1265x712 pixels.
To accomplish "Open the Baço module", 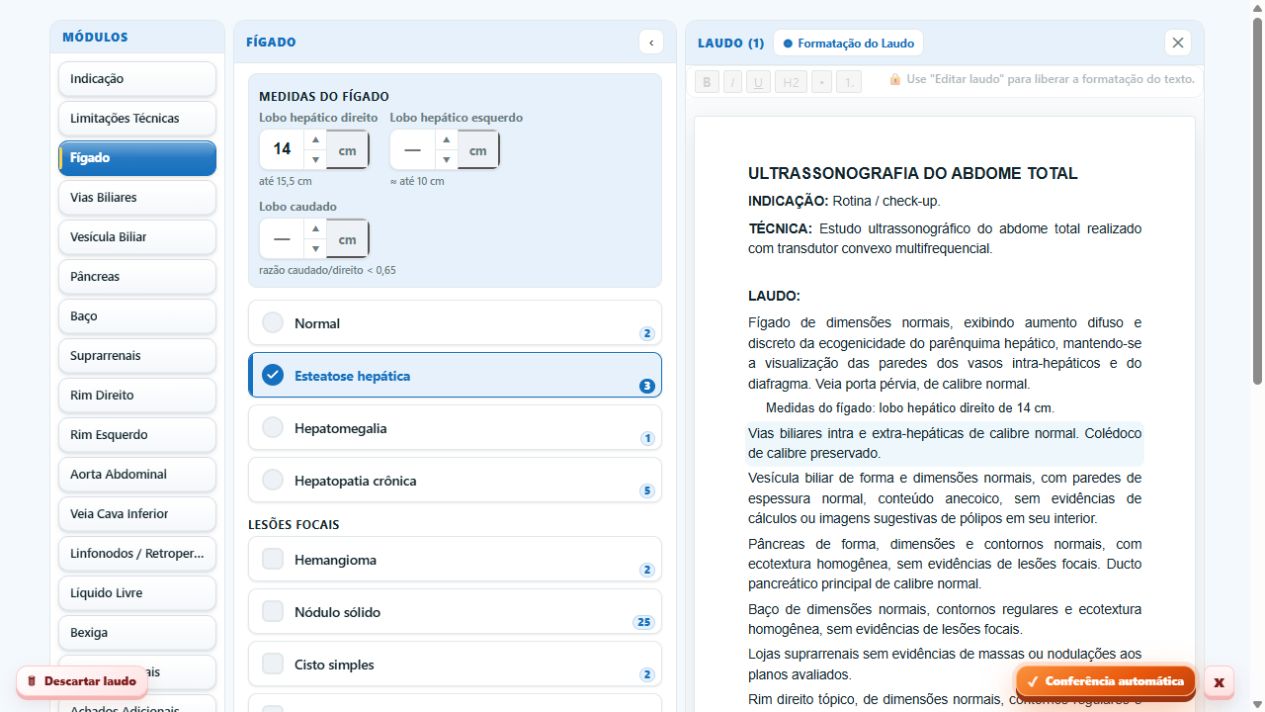I will coord(137,316).
